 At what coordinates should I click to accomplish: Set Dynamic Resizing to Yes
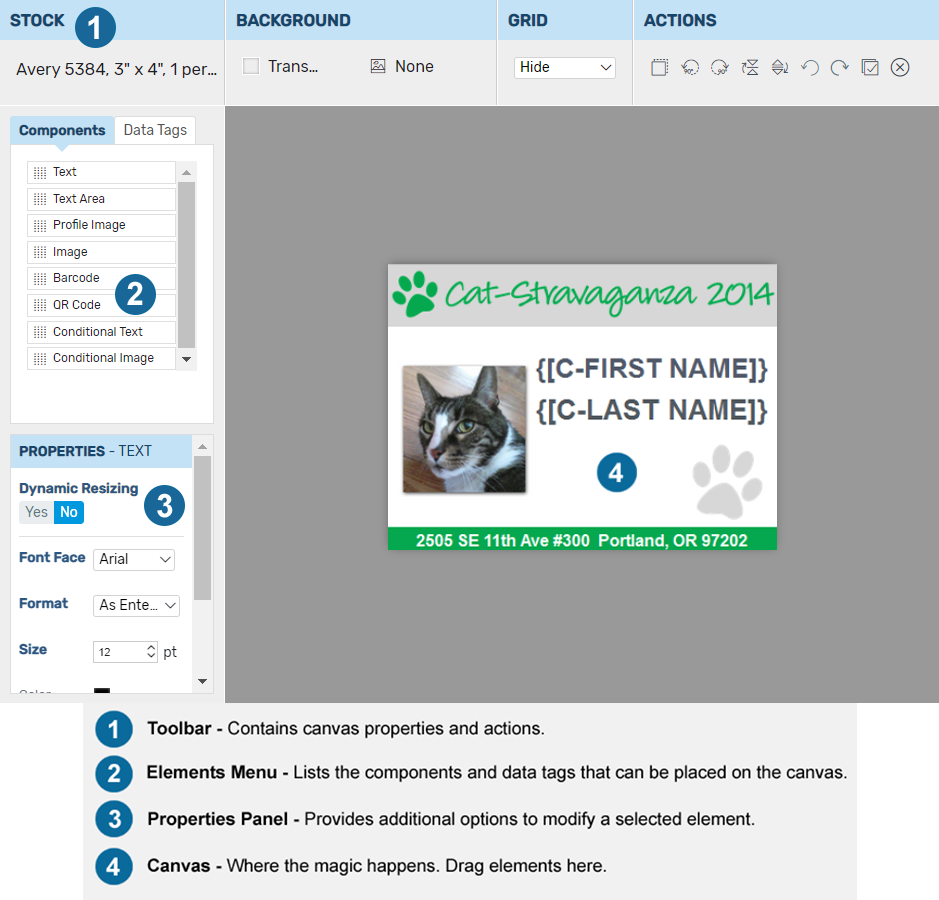(x=36, y=511)
